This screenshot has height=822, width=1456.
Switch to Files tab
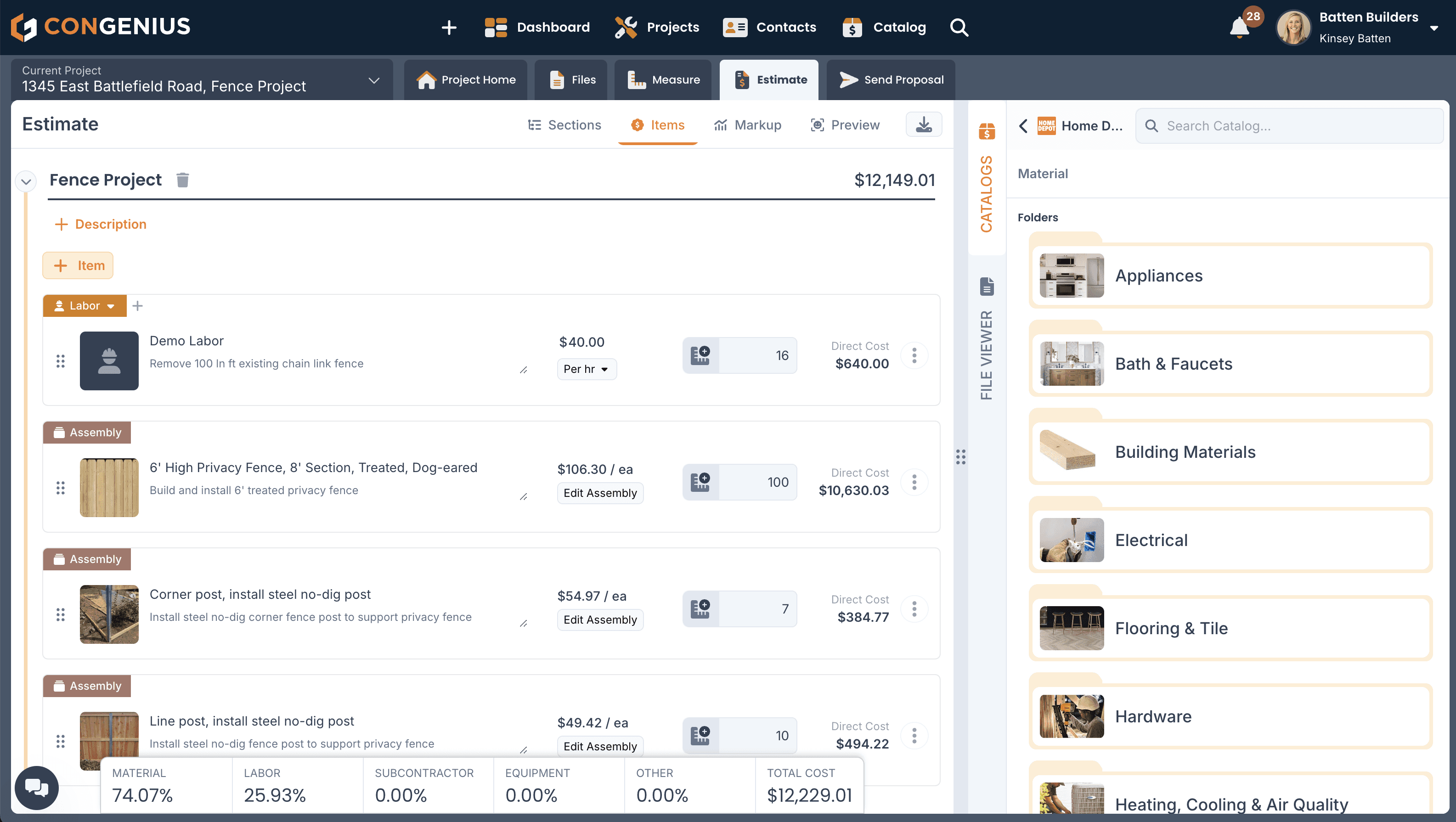tap(571, 79)
